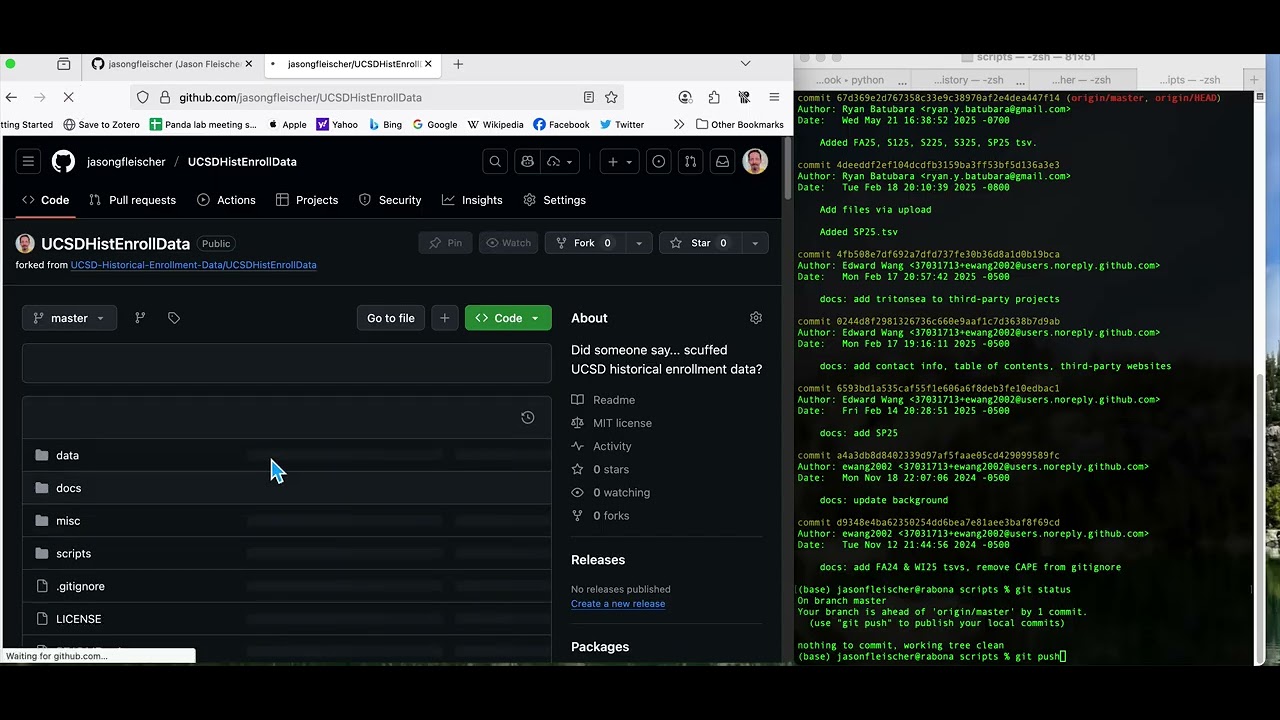1280x720 pixels.
Task: Click the Fork button
Action: (584, 243)
